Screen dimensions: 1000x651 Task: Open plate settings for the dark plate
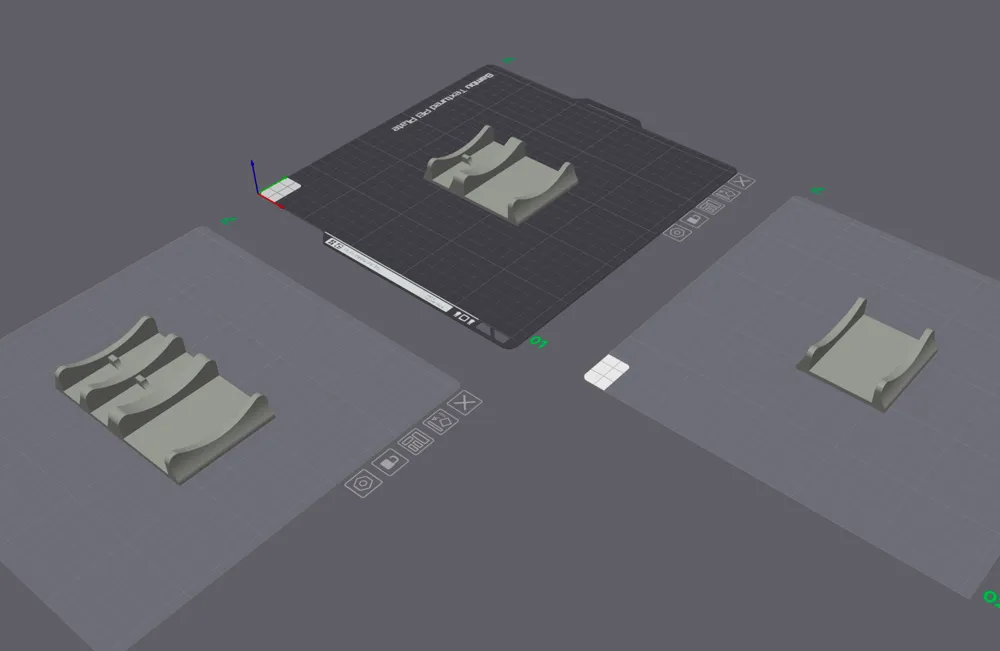point(676,232)
